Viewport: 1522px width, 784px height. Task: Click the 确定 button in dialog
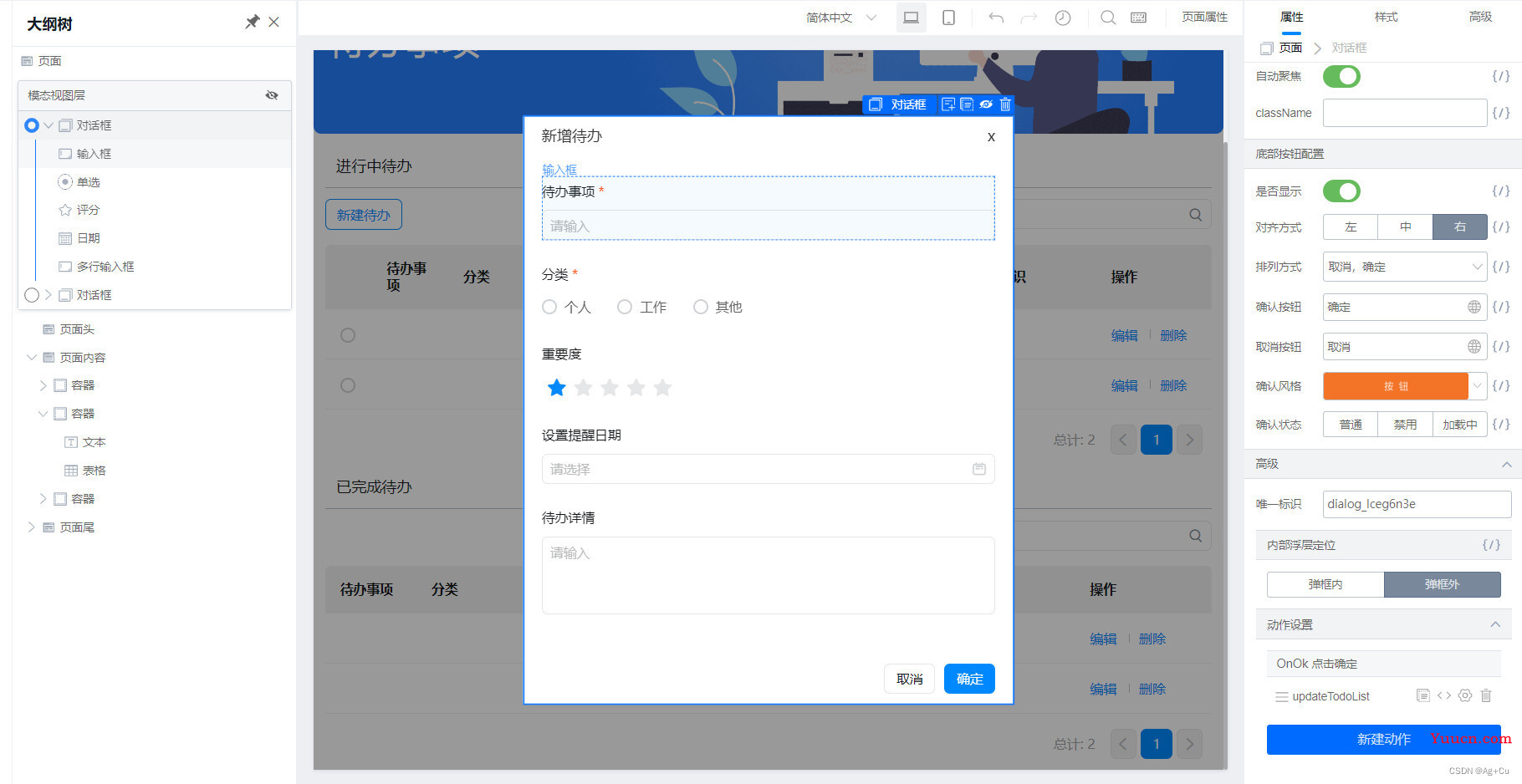coord(969,679)
